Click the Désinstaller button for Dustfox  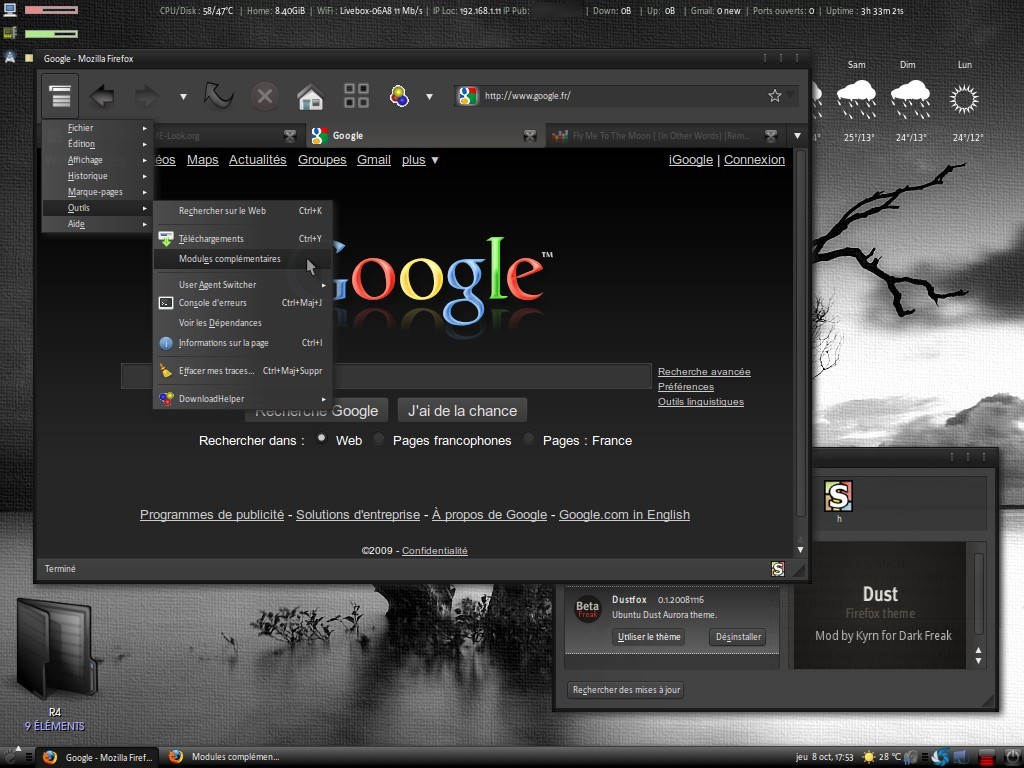tap(738, 637)
